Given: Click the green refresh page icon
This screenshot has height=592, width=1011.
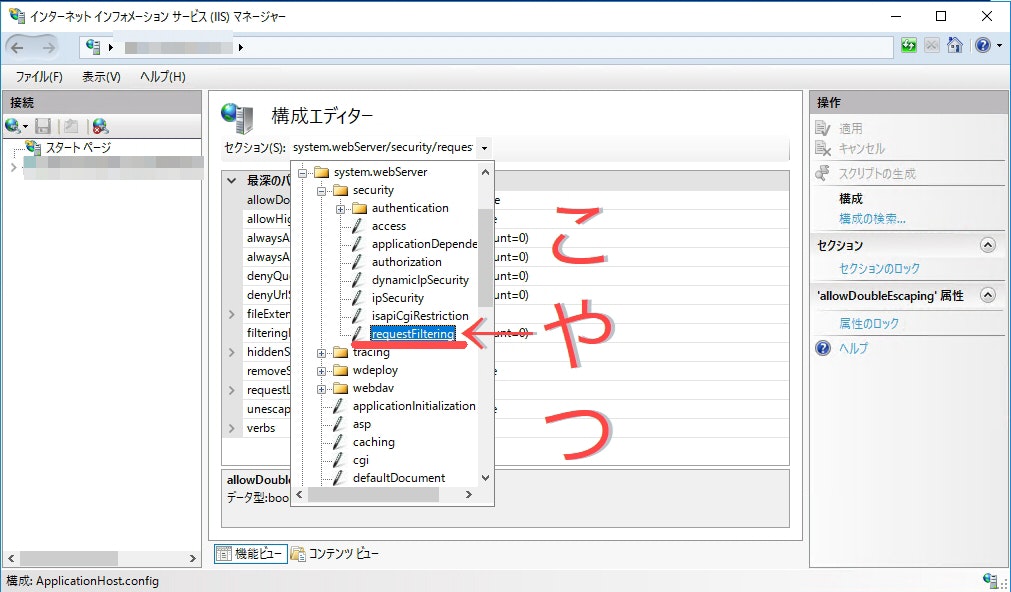Looking at the screenshot, I should pyautogui.click(x=909, y=46).
